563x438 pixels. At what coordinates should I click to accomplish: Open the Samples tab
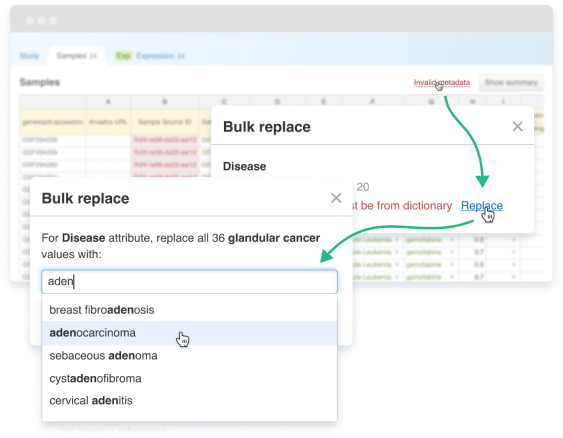pyautogui.click(x=76, y=56)
